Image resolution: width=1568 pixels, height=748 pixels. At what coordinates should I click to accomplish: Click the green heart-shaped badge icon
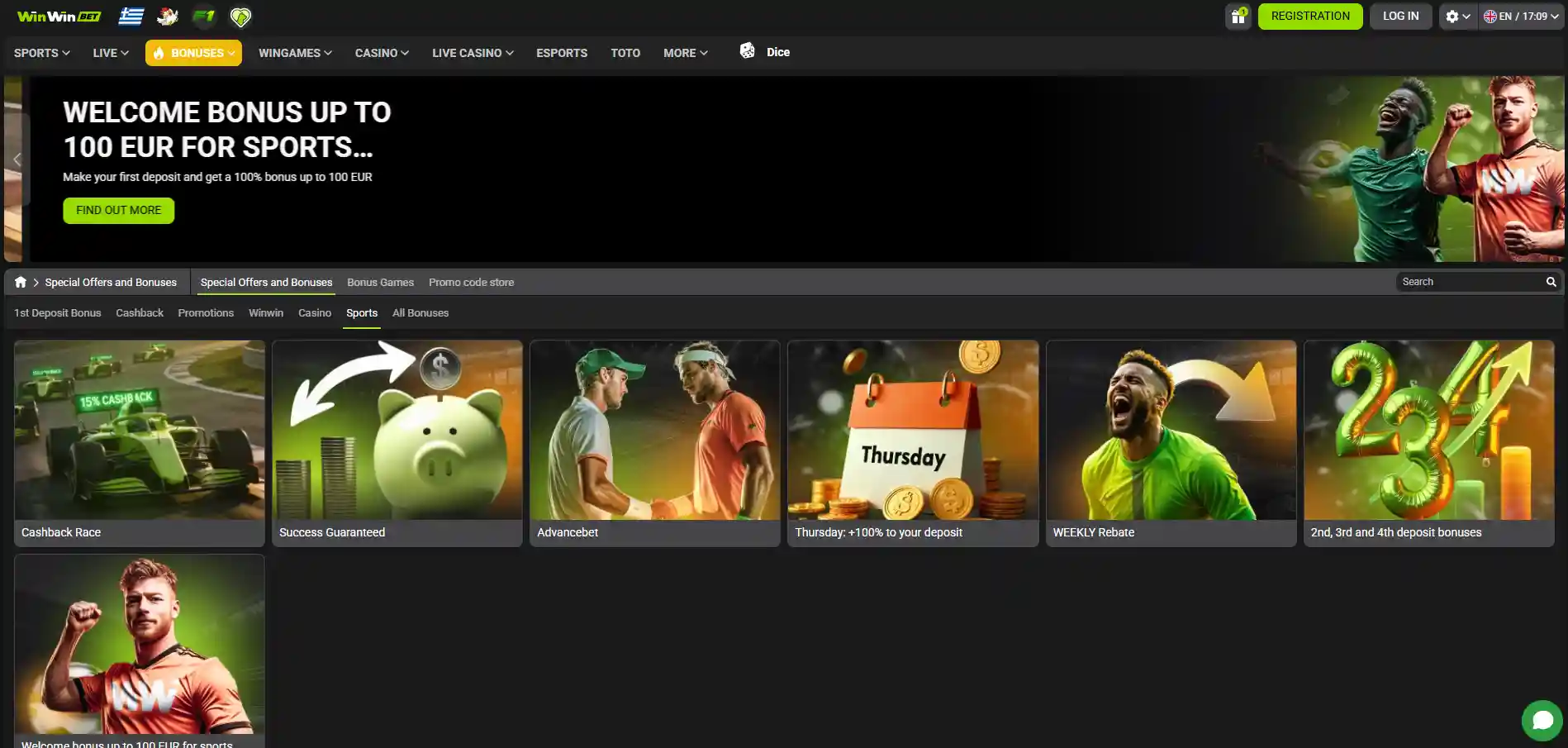(240, 17)
